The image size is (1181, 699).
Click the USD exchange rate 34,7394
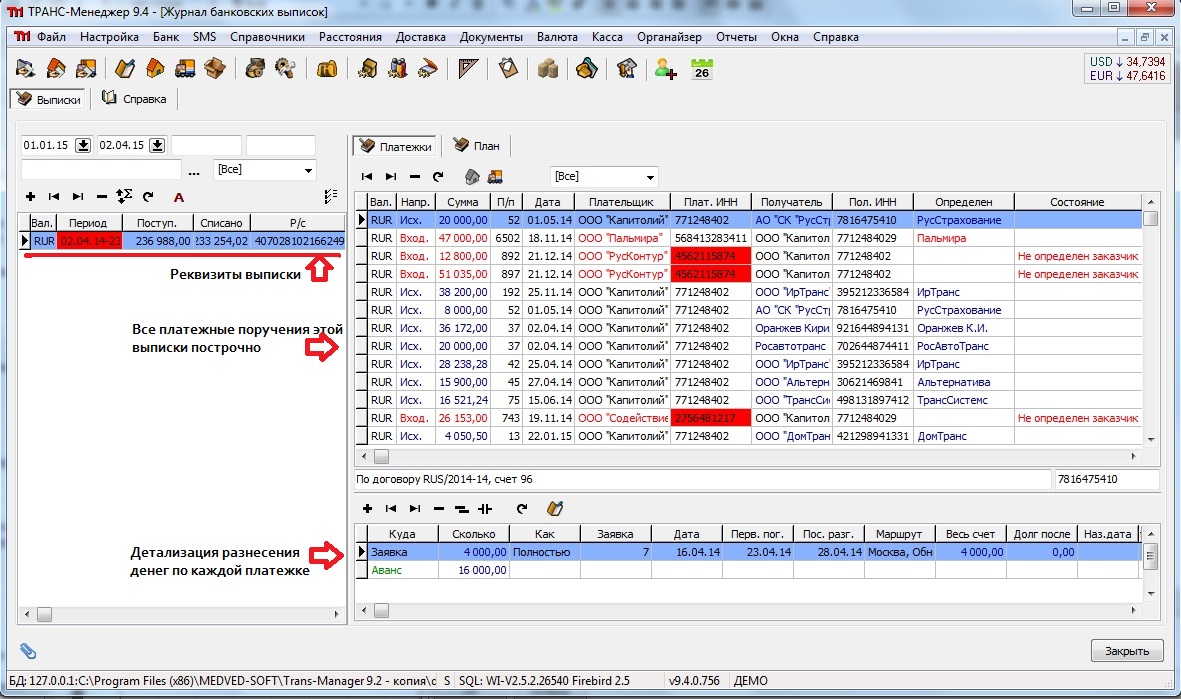click(x=1128, y=62)
